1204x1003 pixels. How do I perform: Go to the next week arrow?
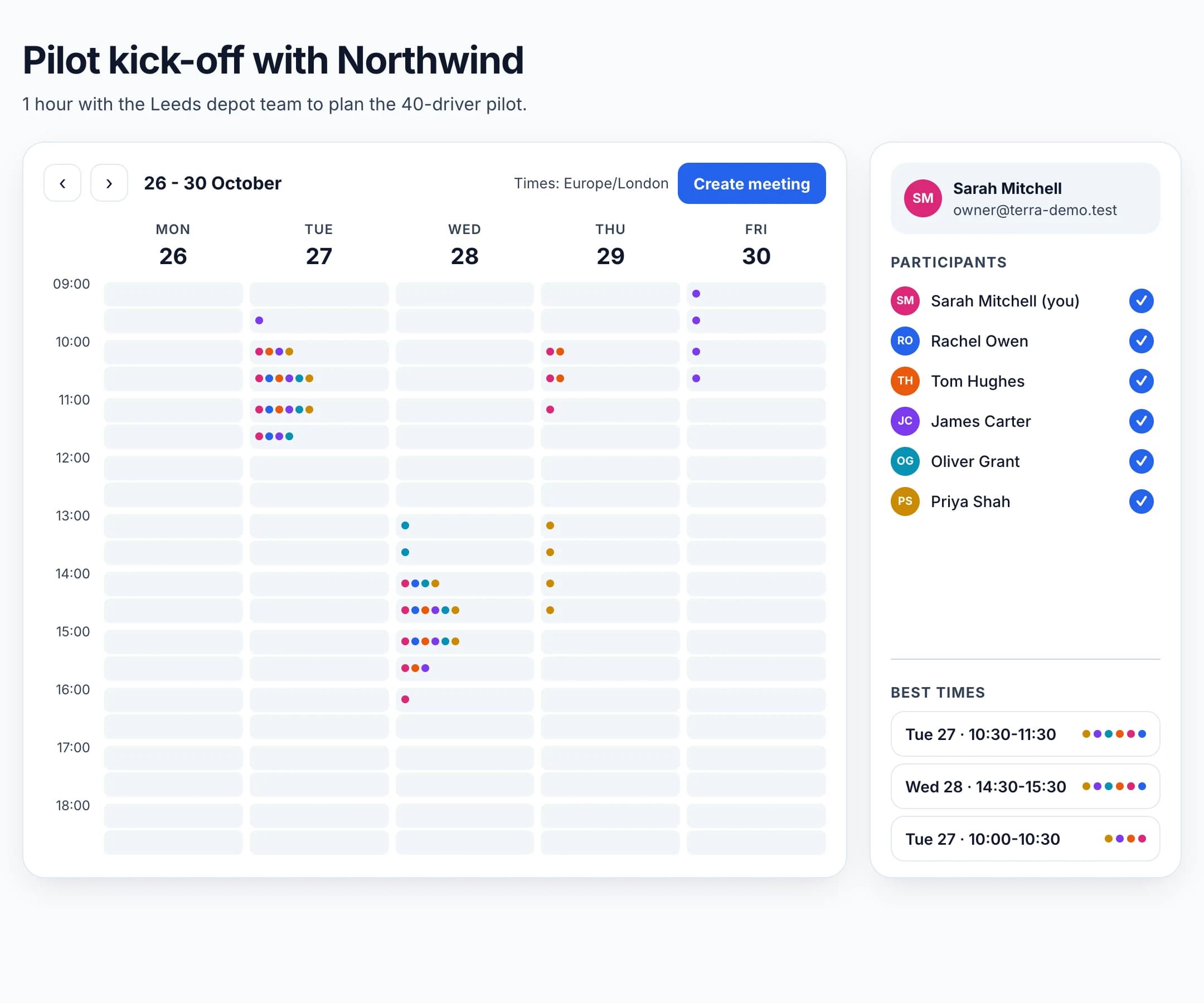click(109, 183)
